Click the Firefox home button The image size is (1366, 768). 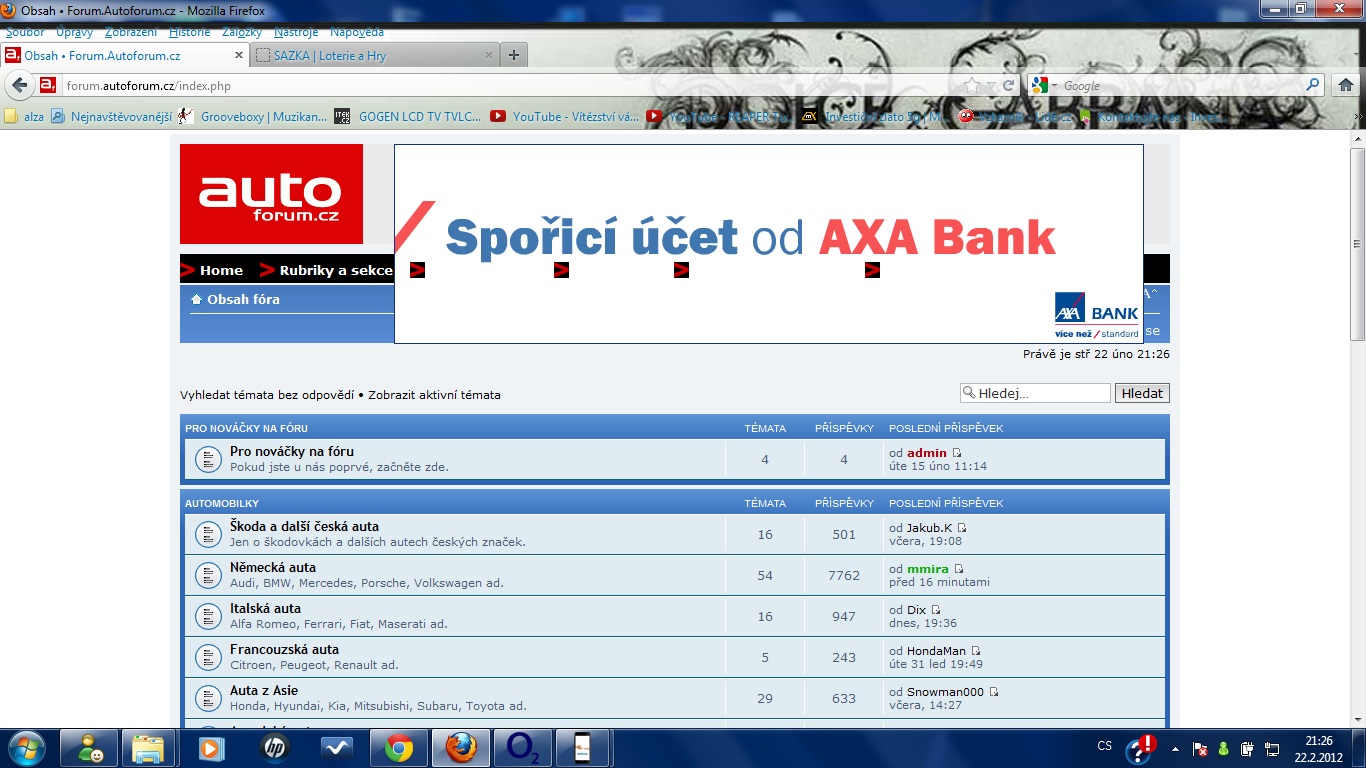point(1346,86)
